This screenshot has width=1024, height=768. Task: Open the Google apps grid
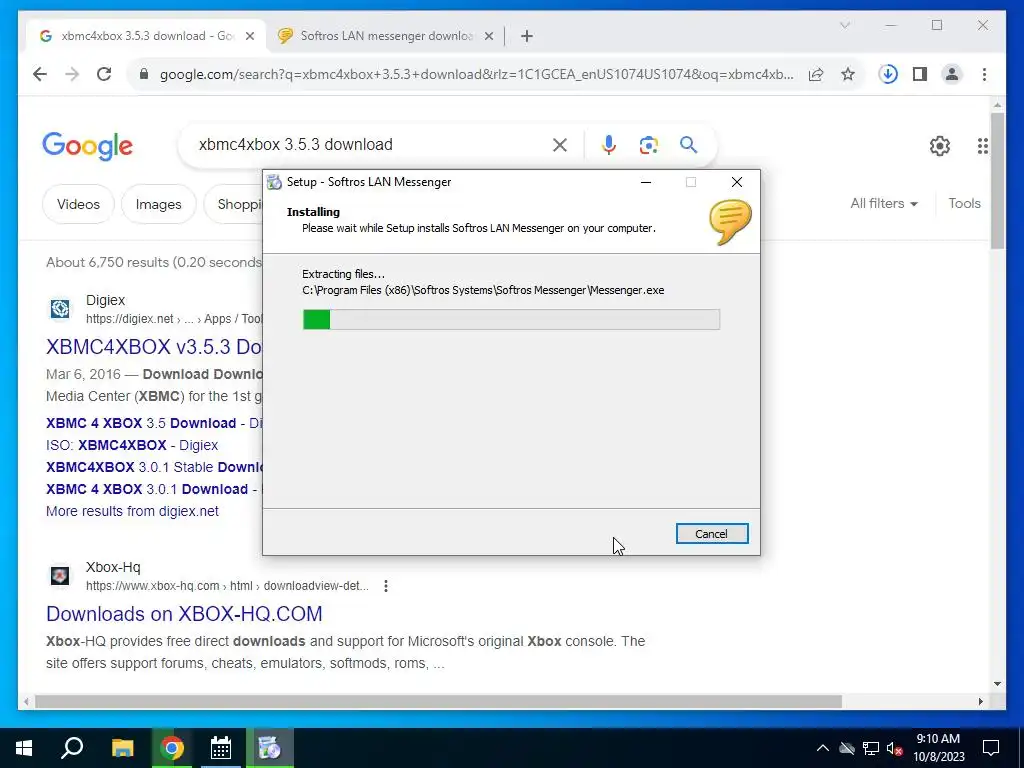[x=983, y=146]
